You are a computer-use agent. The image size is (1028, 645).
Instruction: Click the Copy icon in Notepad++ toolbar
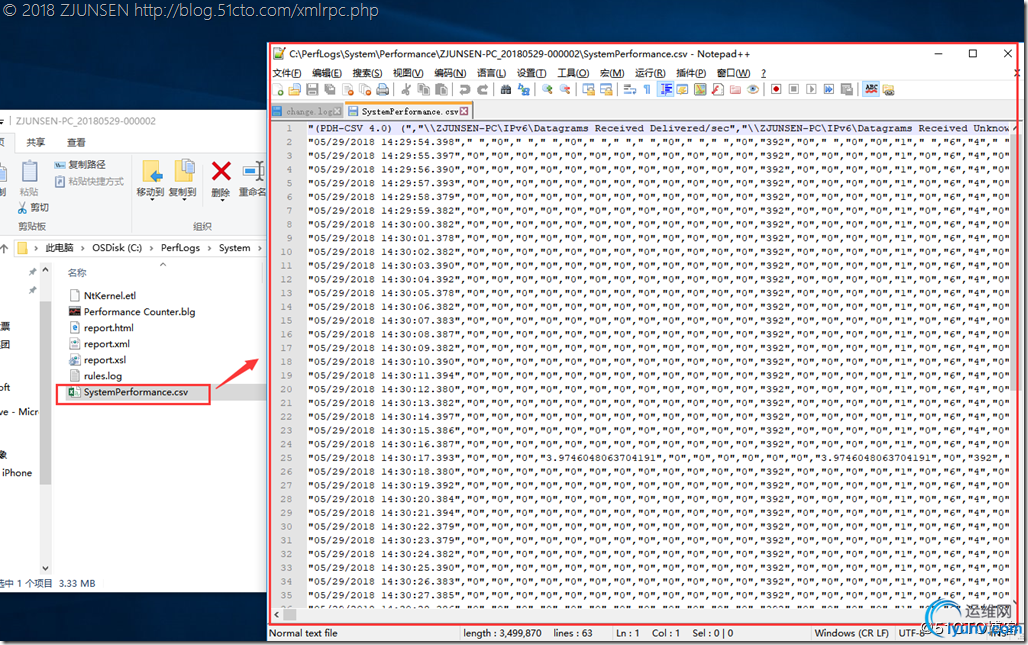click(x=424, y=90)
